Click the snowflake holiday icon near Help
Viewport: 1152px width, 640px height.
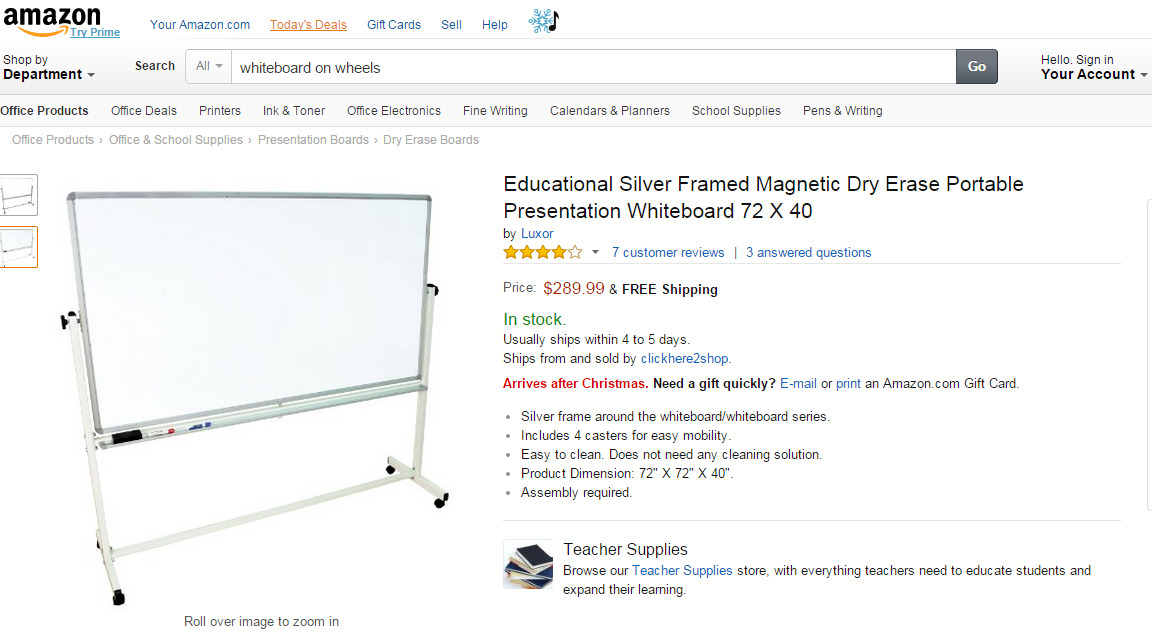542,19
